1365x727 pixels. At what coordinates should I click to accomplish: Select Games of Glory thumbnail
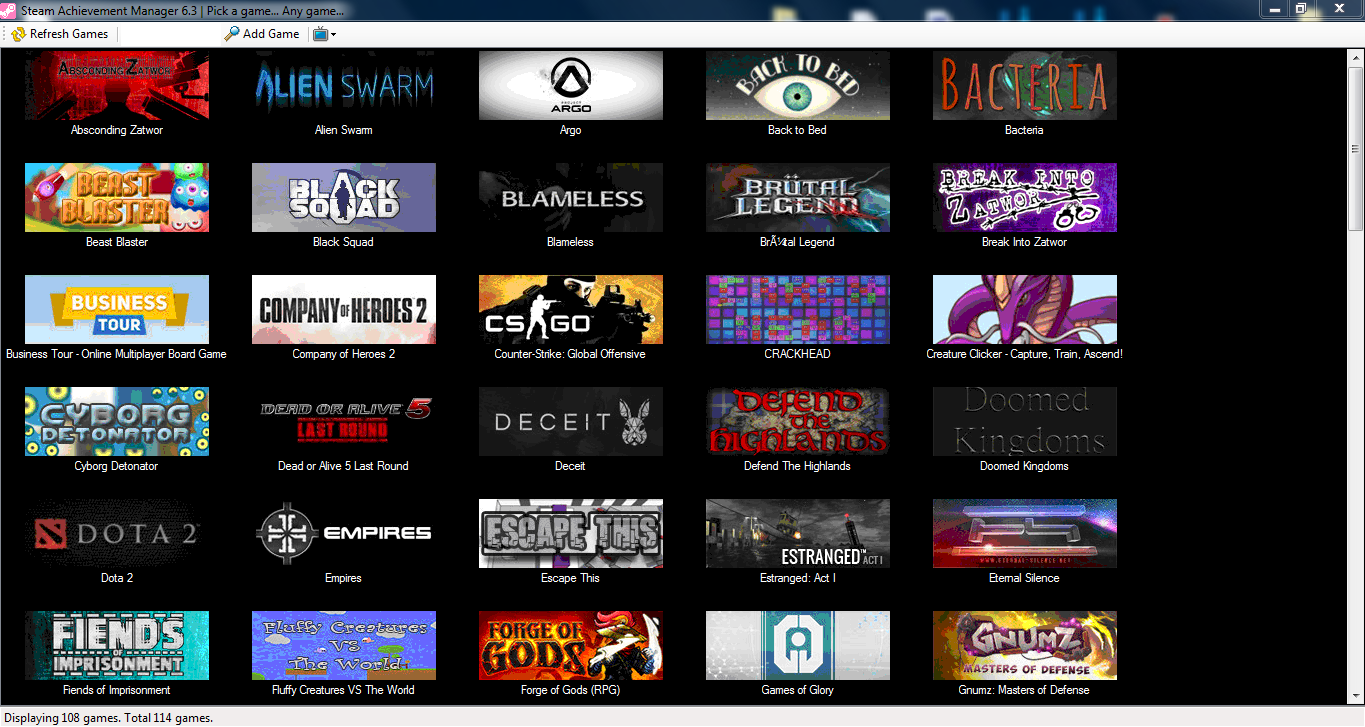pyautogui.click(x=797, y=645)
